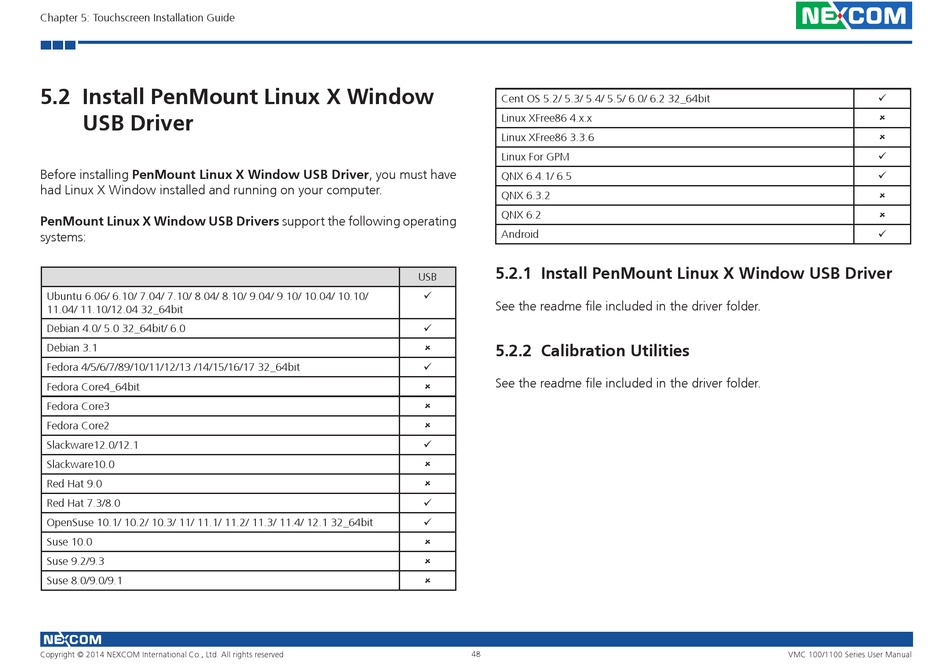
Task: Click the cross mark for Suse 9.2/9.3
Action: (427, 561)
